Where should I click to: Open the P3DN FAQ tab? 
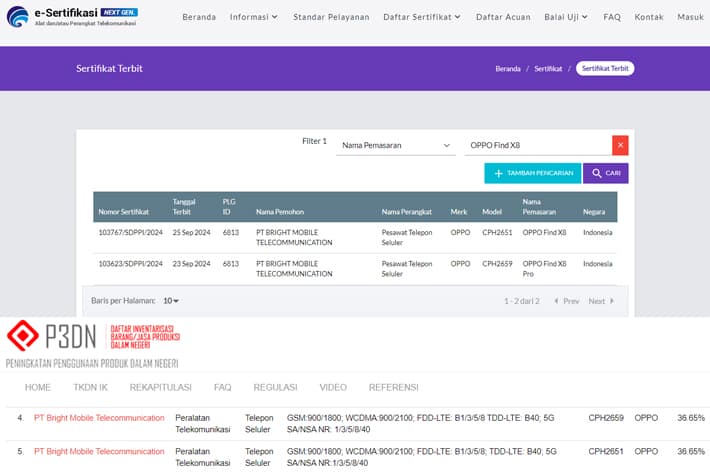tap(222, 387)
